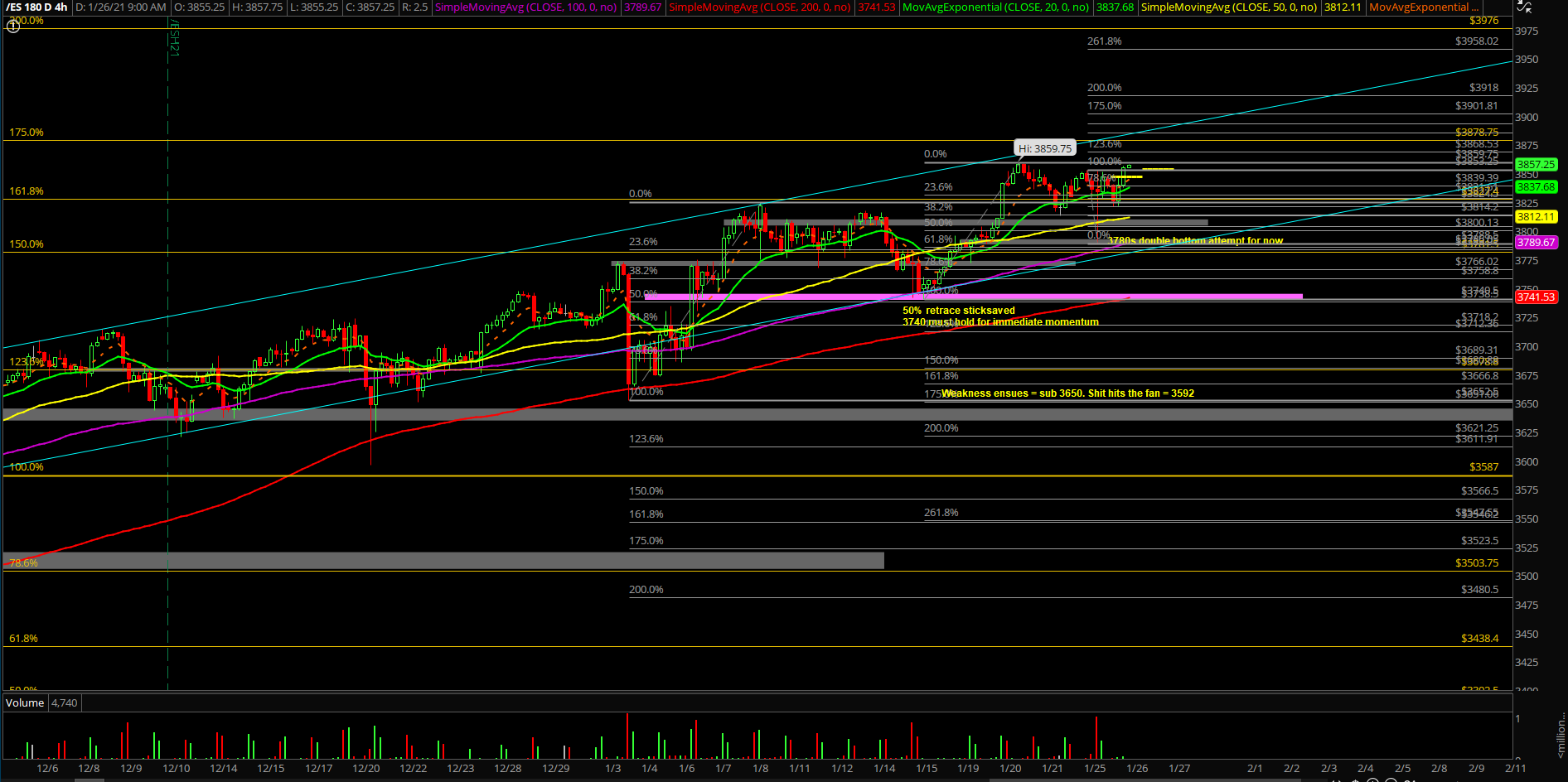Click the volume value 4,740

click(x=65, y=702)
